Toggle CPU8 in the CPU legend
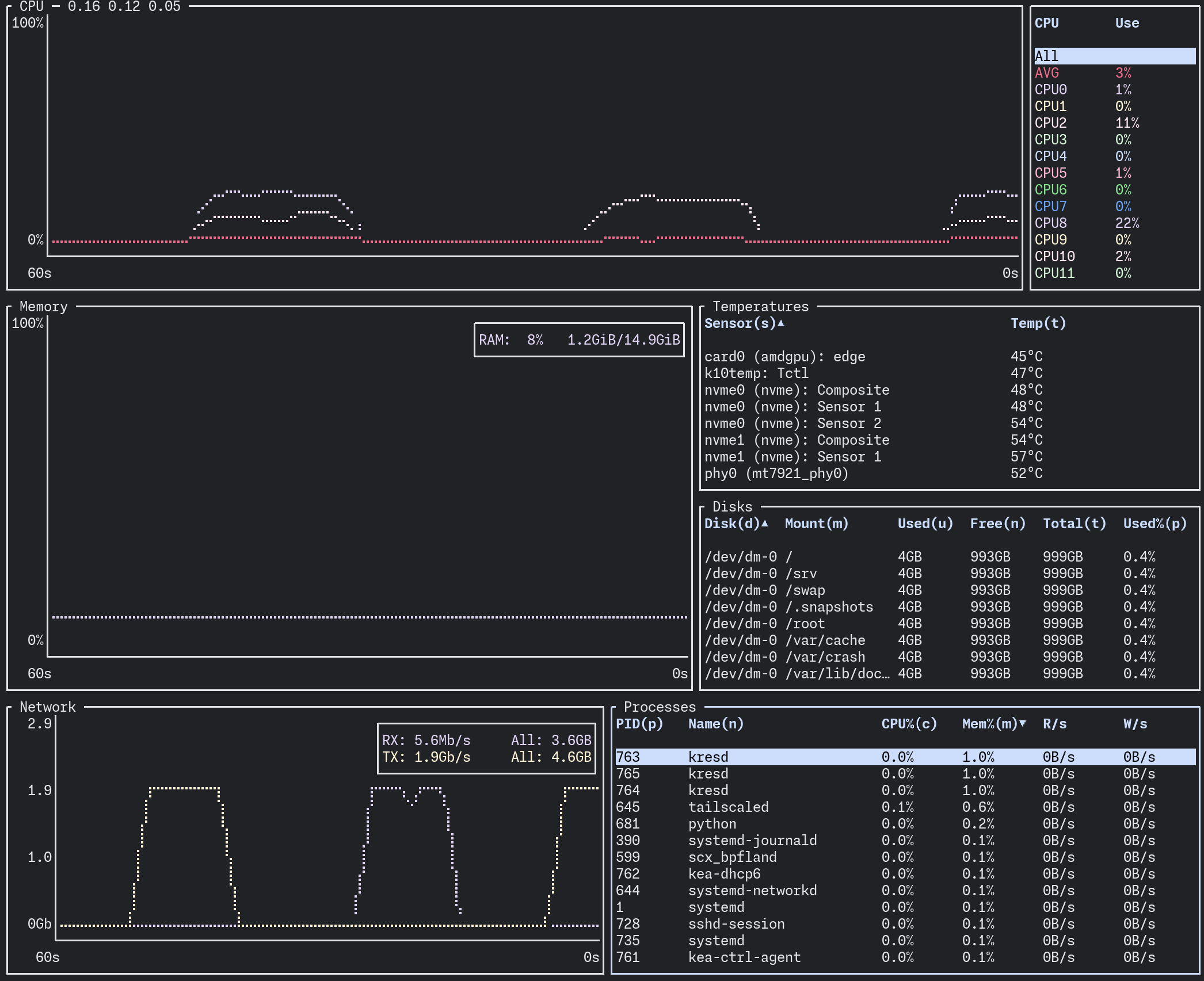This screenshot has height=981, width=1204. (1050, 223)
